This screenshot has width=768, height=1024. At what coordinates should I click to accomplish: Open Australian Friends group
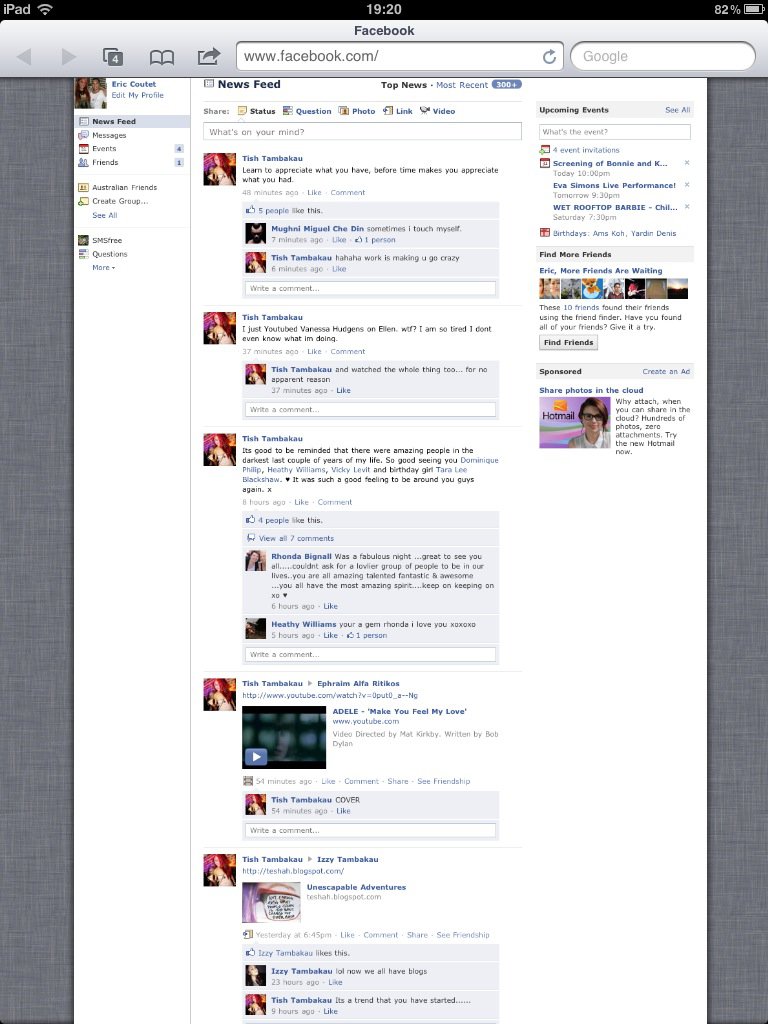[x=124, y=187]
